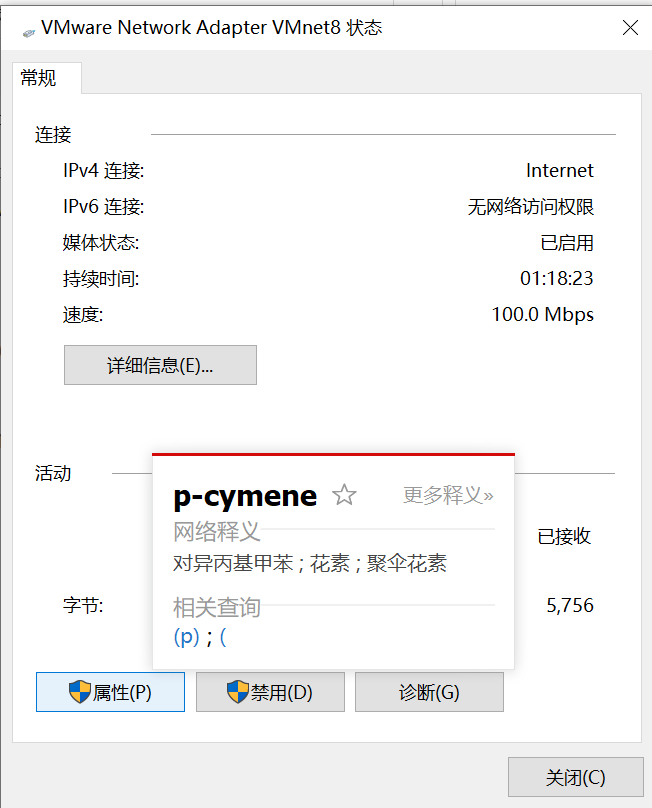Viewport: 652px width, 808px height.
Task: Click the 详细信息(E)... button
Action: 160,365
